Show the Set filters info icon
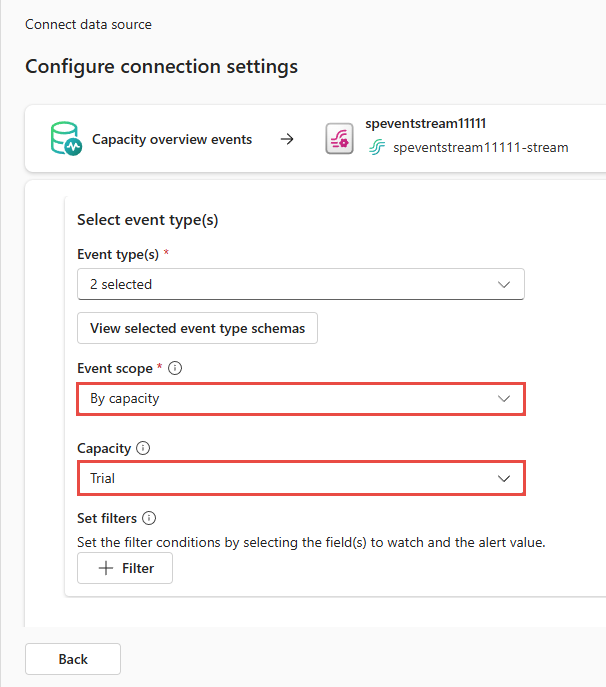Viewport: 606px width, 687px height. pos(149,518)
